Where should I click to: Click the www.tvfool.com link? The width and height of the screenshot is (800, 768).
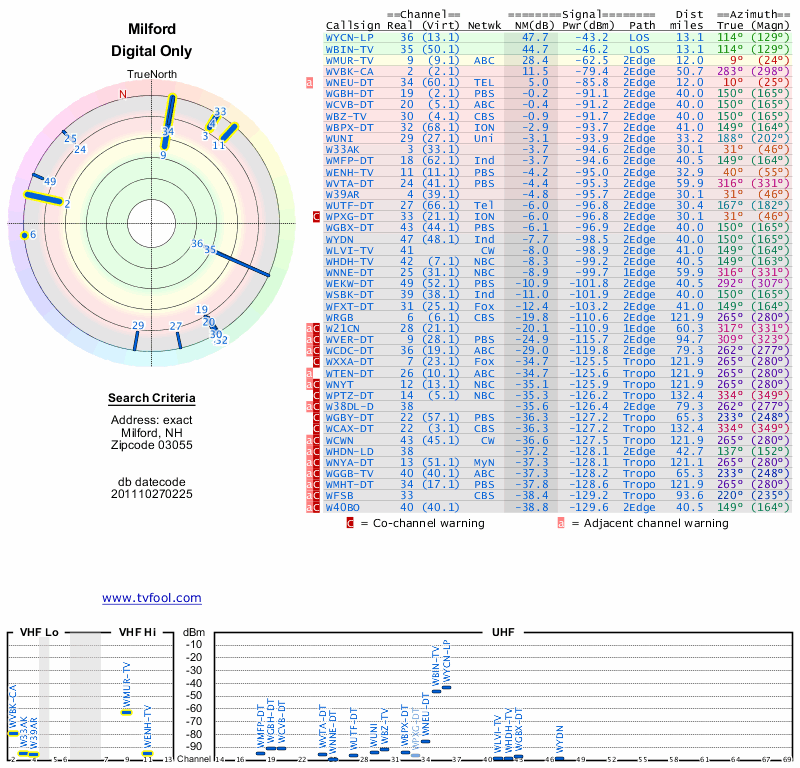point(151,598)
